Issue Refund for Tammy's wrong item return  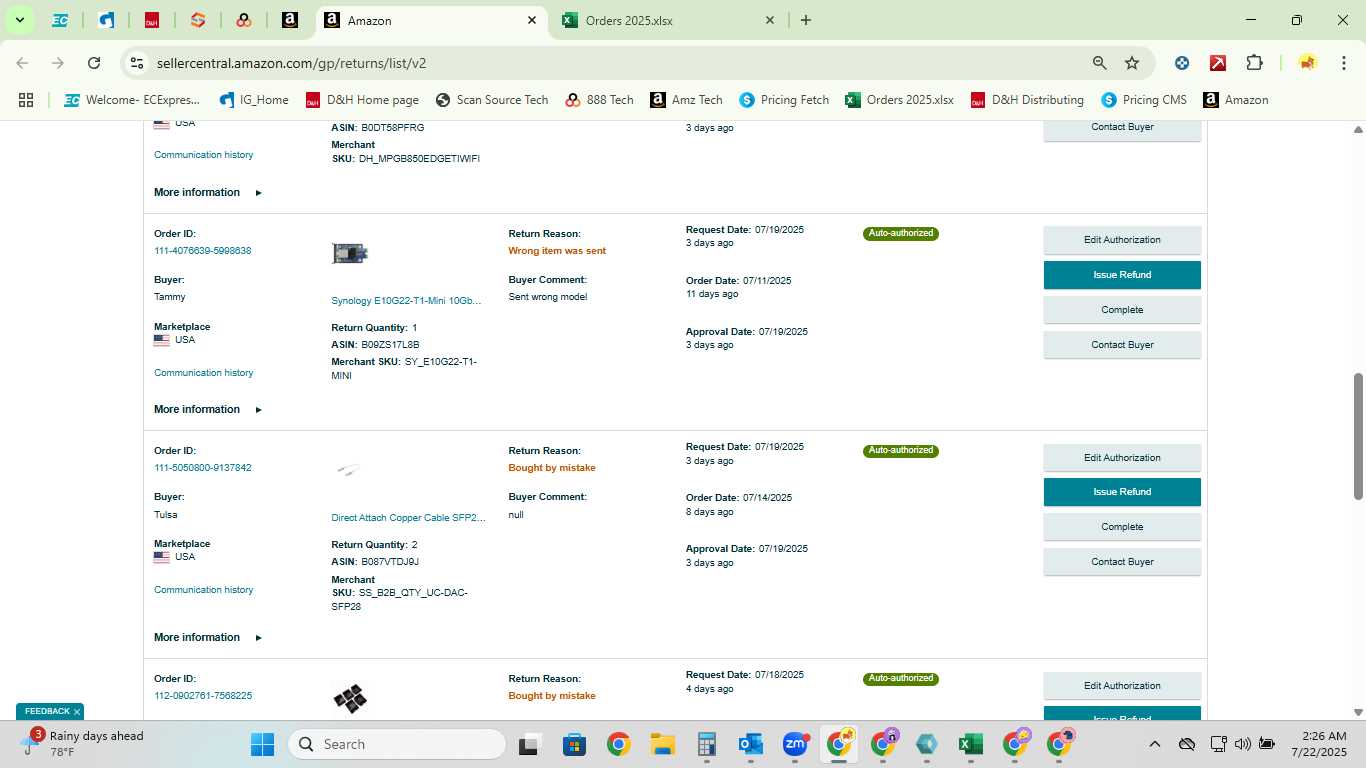point(1122,275)
